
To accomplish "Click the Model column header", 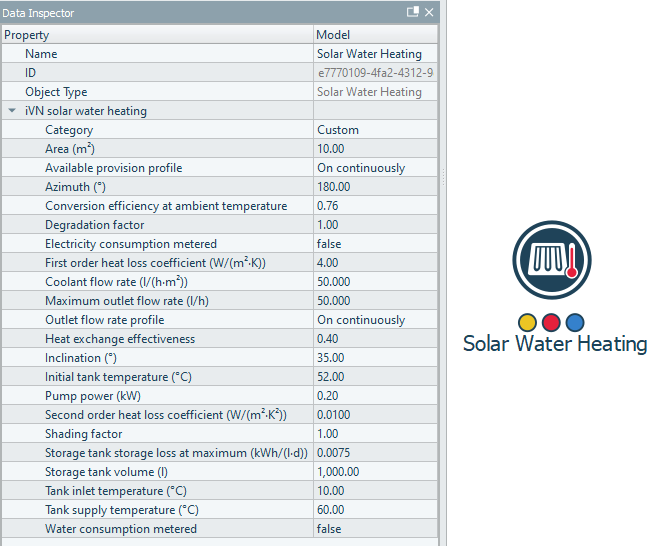I will (376, 35).
